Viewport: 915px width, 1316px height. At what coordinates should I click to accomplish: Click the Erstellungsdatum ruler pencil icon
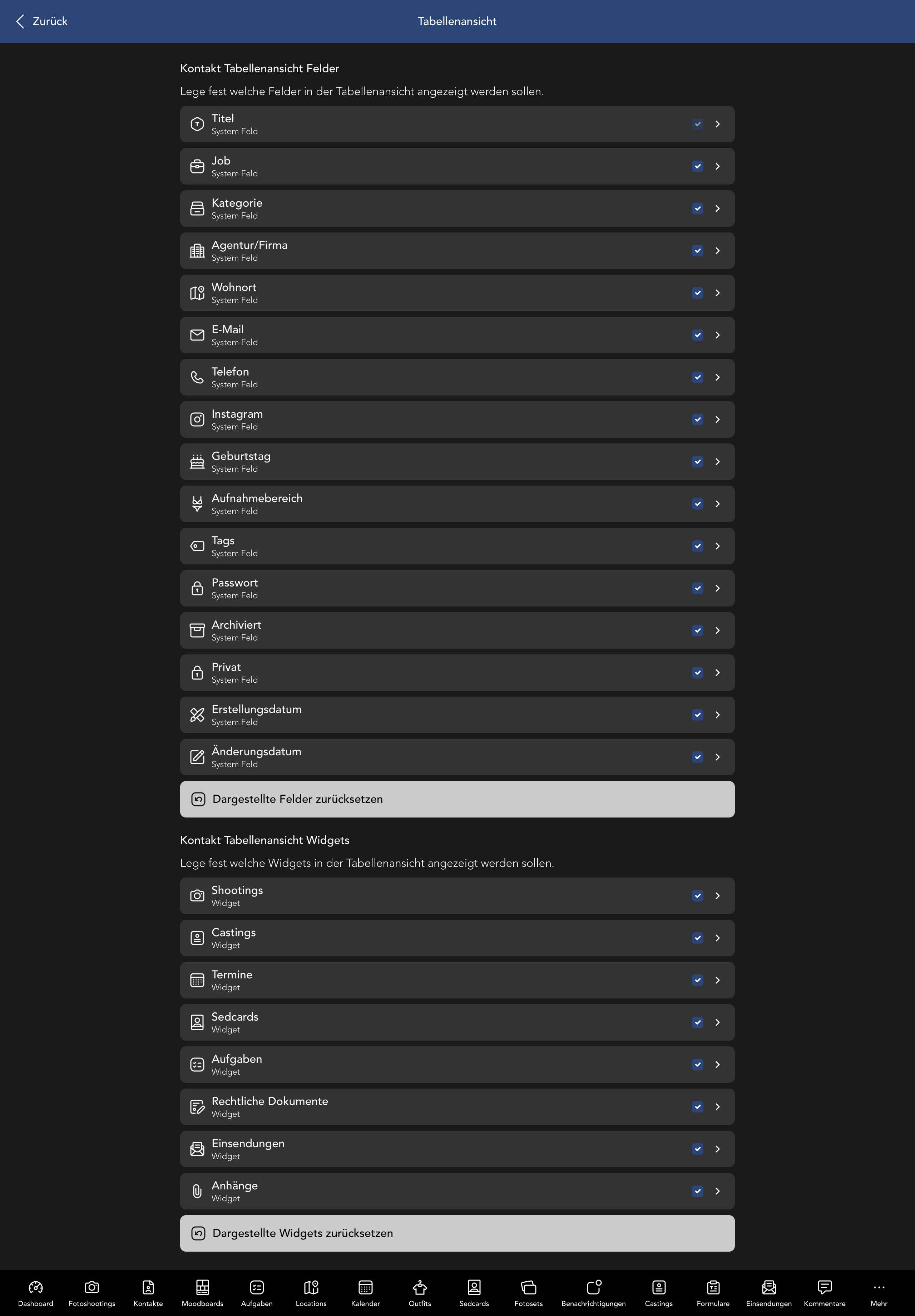197,715
